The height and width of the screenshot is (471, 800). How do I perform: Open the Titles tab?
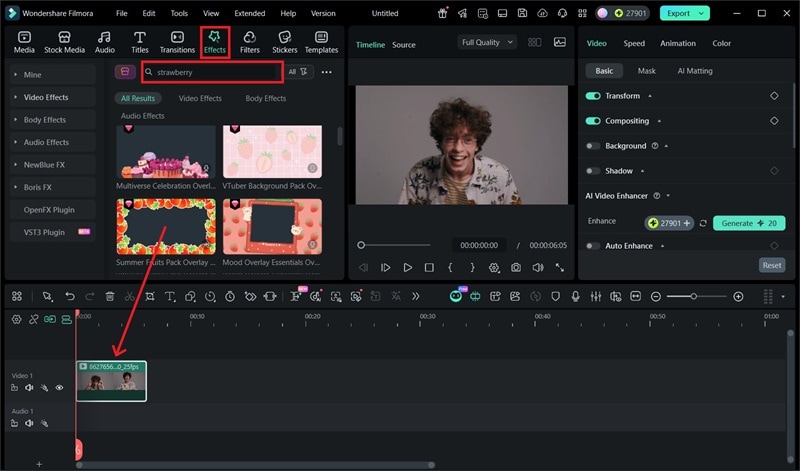click(x=139, y=42)
